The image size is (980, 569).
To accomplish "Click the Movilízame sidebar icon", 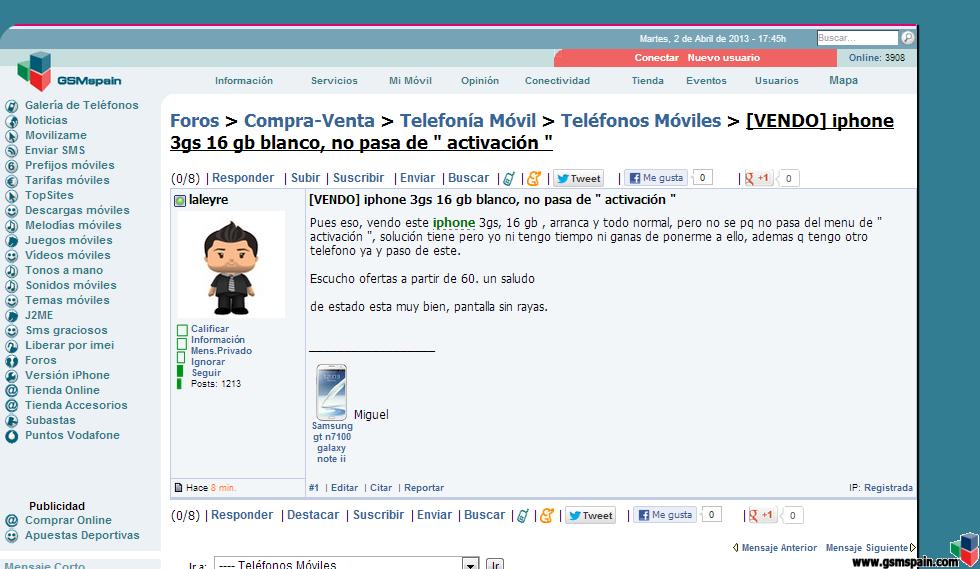I will tap(11, 136).
